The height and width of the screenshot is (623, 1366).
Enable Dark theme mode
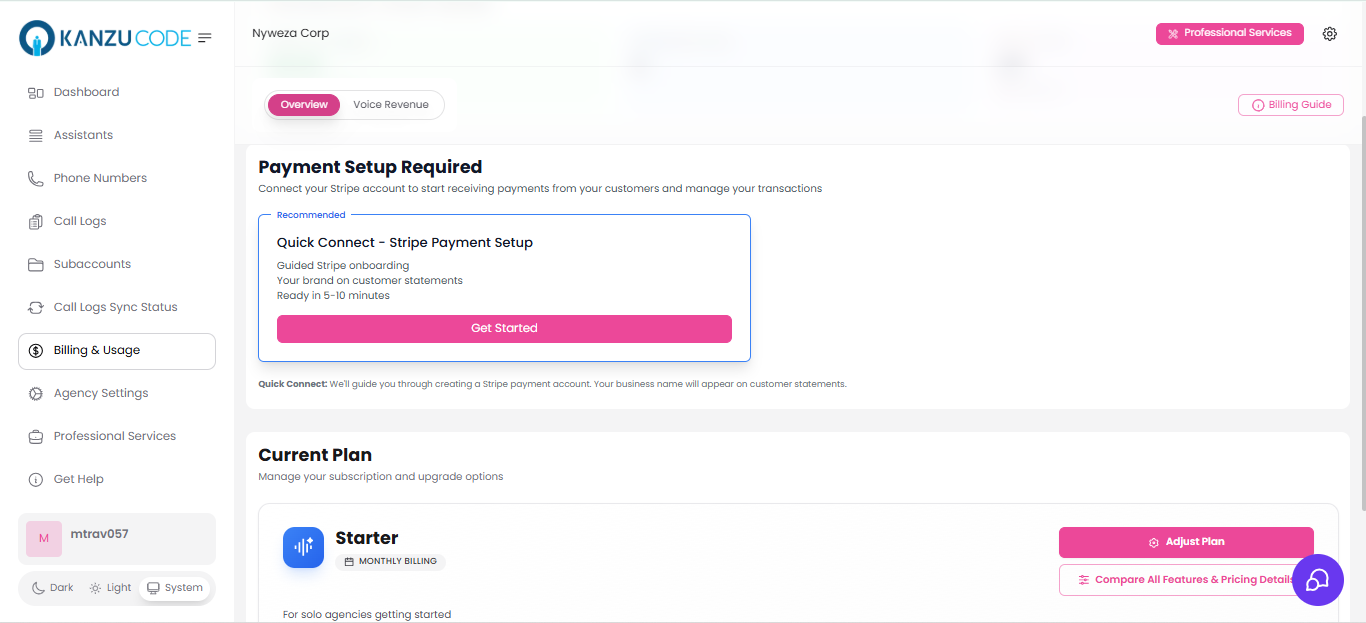(51, 587)
